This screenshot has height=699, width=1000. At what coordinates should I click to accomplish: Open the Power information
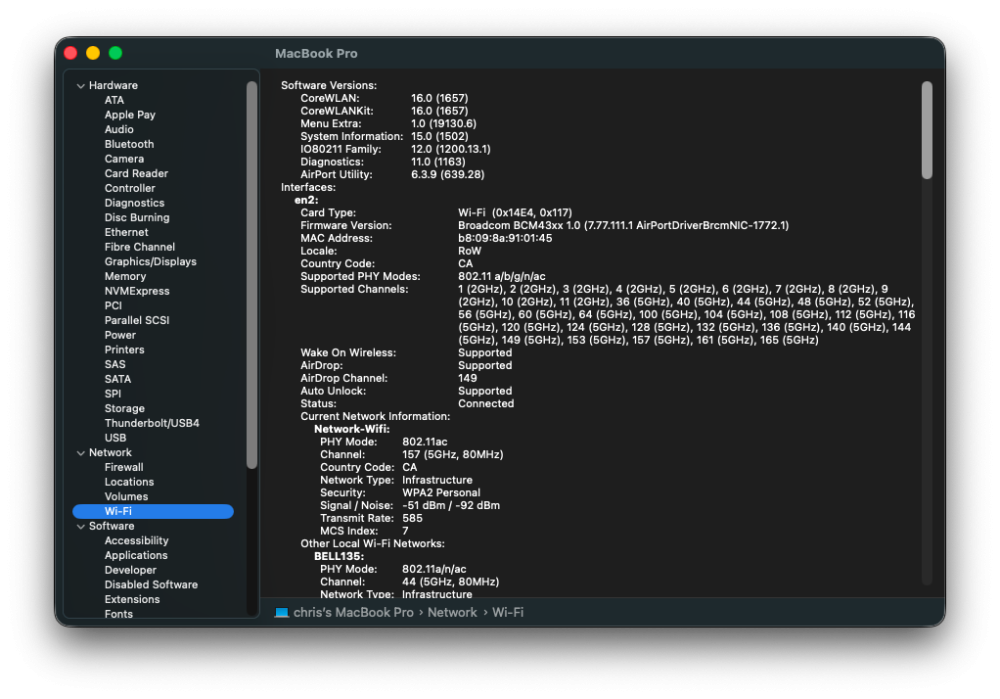(x=120, y=335)
